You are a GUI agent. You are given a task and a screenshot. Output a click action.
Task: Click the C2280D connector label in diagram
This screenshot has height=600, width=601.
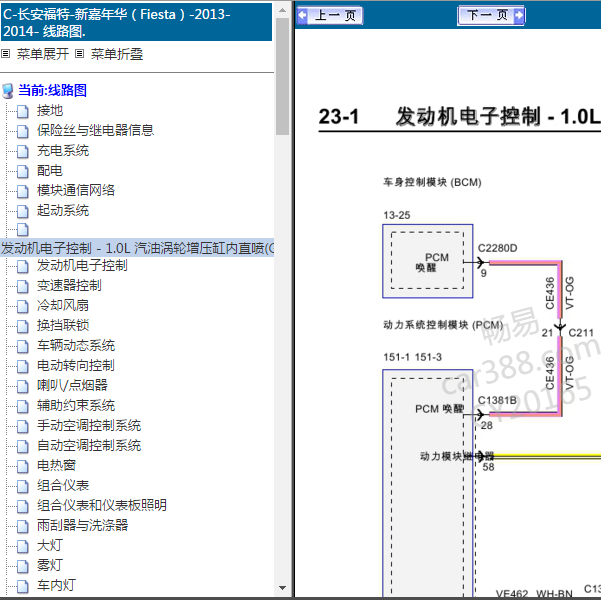click(x=497, y=248)
